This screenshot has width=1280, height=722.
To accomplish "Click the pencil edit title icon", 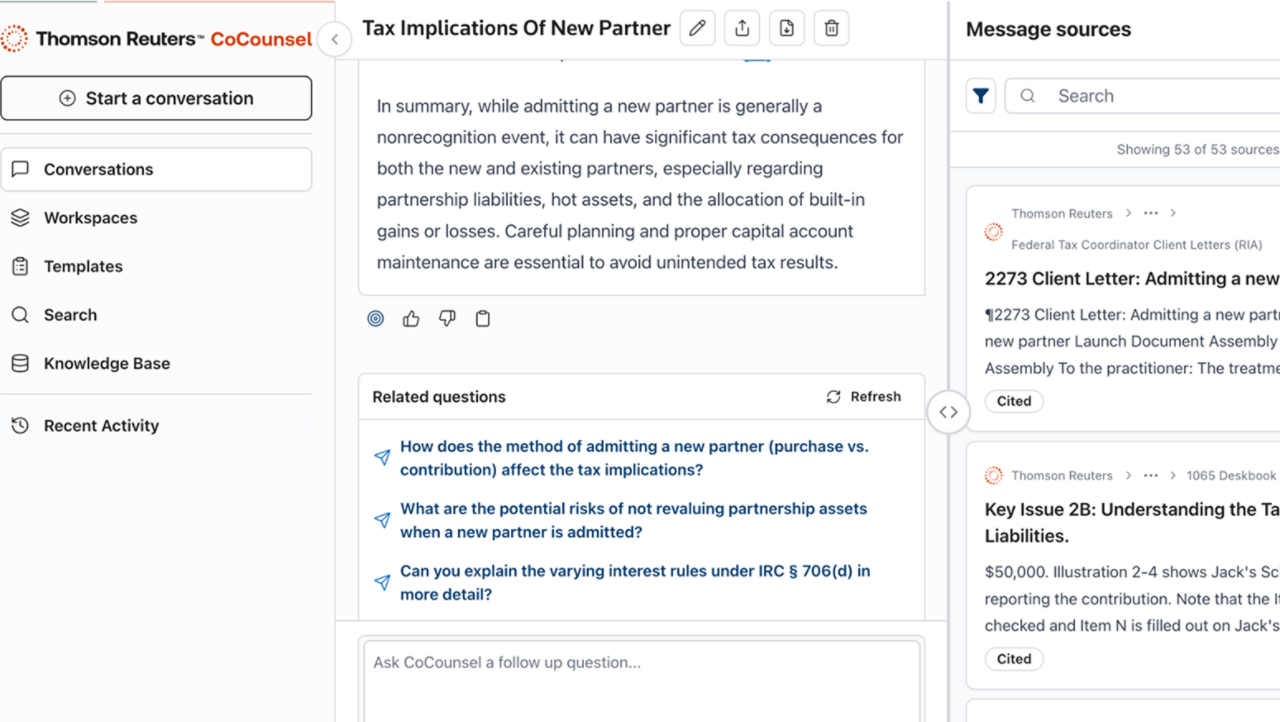I will click(x=697, y=29).
